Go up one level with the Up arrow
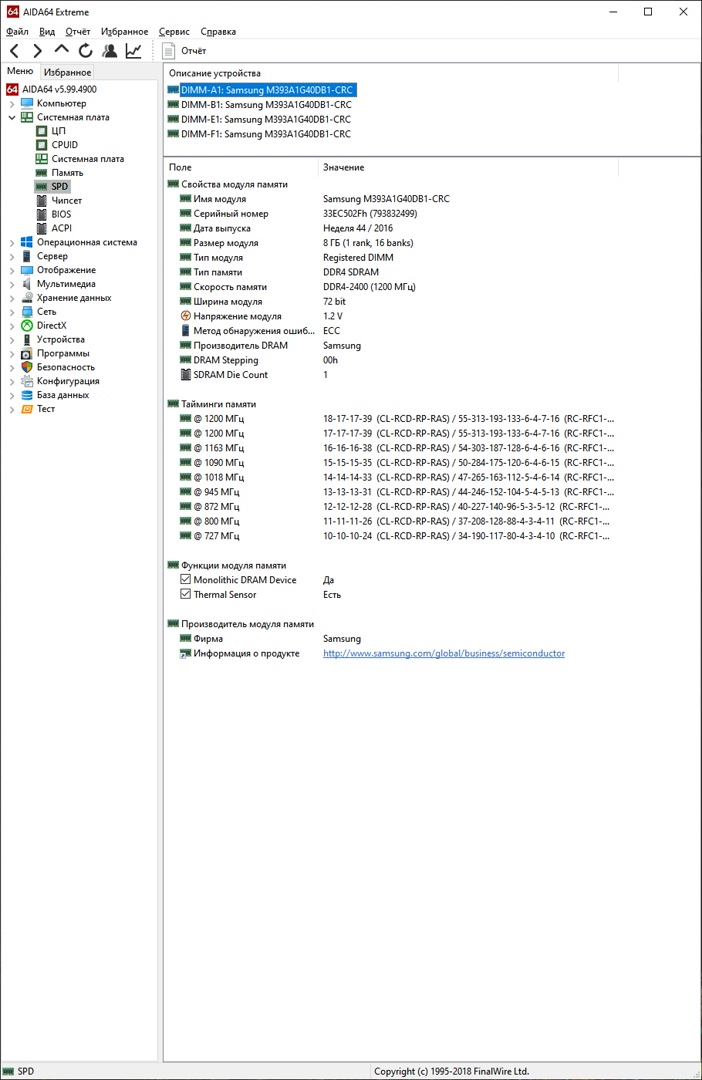This screenshot has height=1080, width=702. [61, 50]
